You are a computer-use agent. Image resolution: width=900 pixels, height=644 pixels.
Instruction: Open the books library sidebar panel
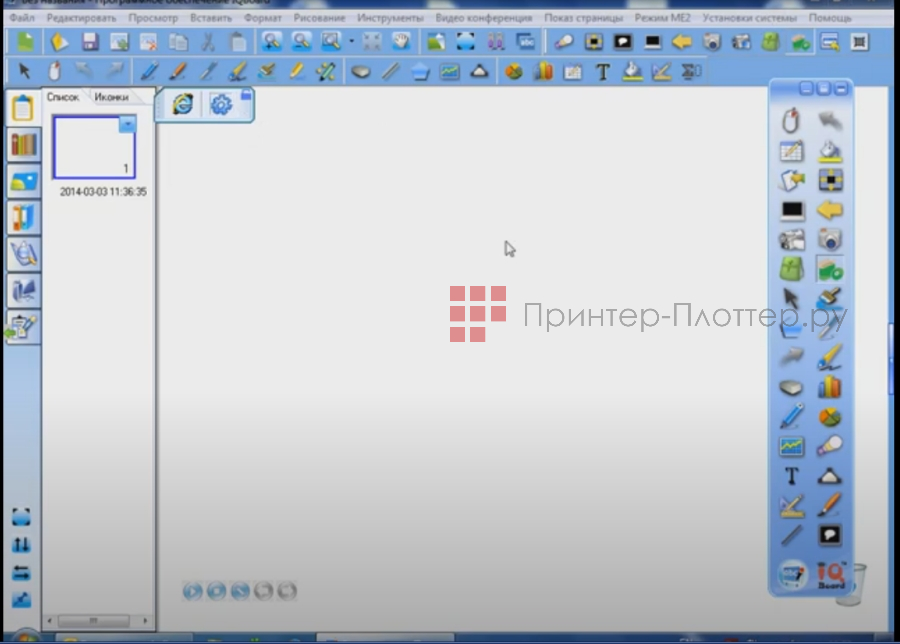(x=23, y=144)
